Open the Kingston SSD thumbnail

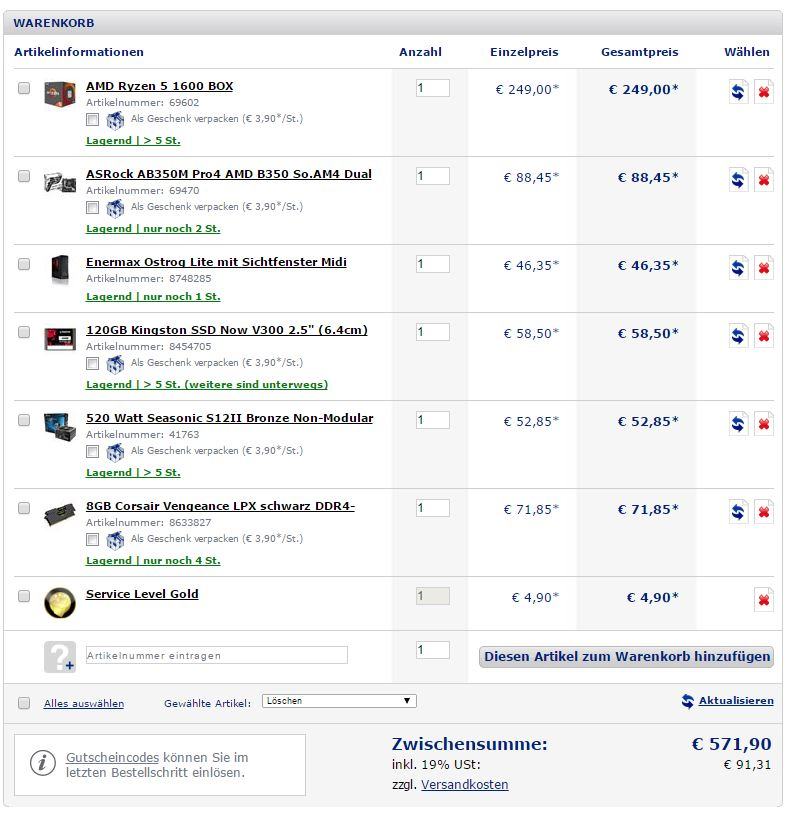(60, 338)
